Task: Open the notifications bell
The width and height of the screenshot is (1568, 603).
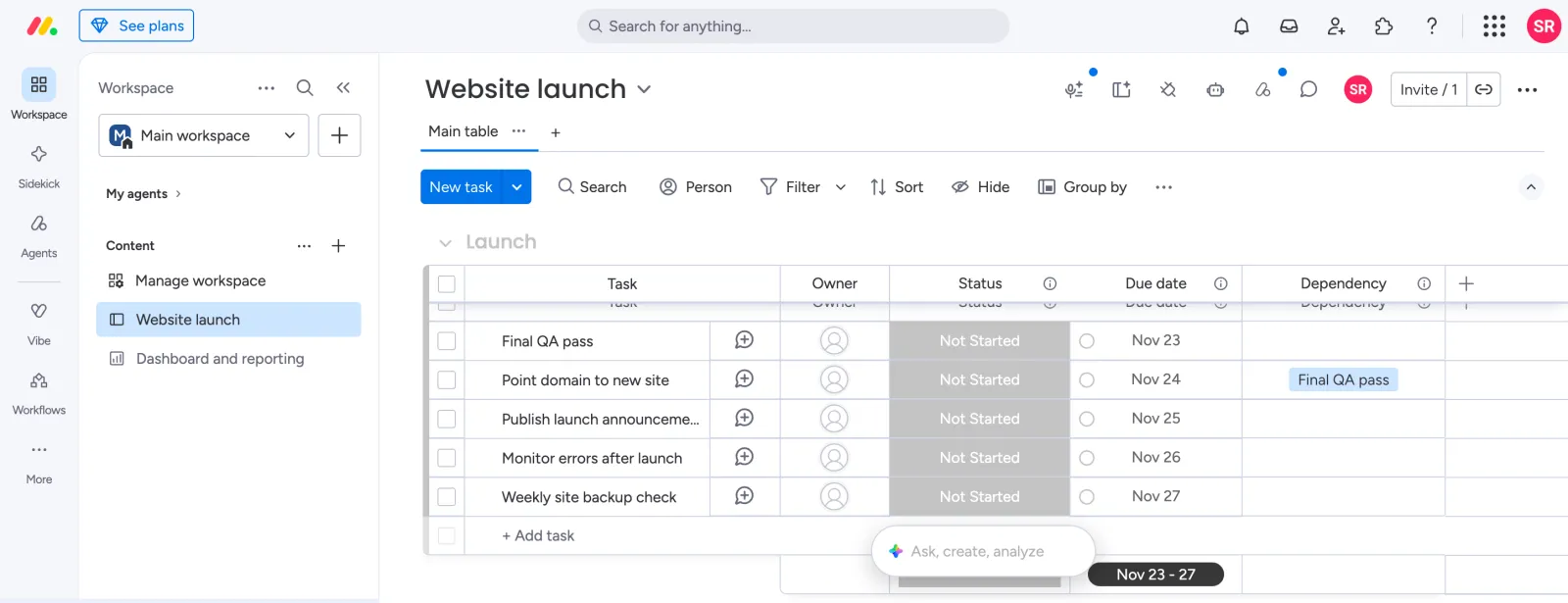Action: click(1241, 26)
